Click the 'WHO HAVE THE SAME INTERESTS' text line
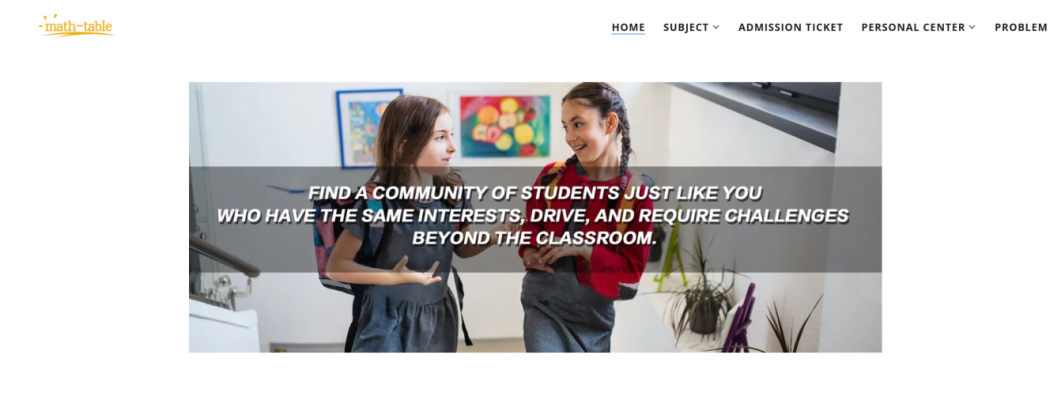The image size is (1060, 407). pos(533,216)
